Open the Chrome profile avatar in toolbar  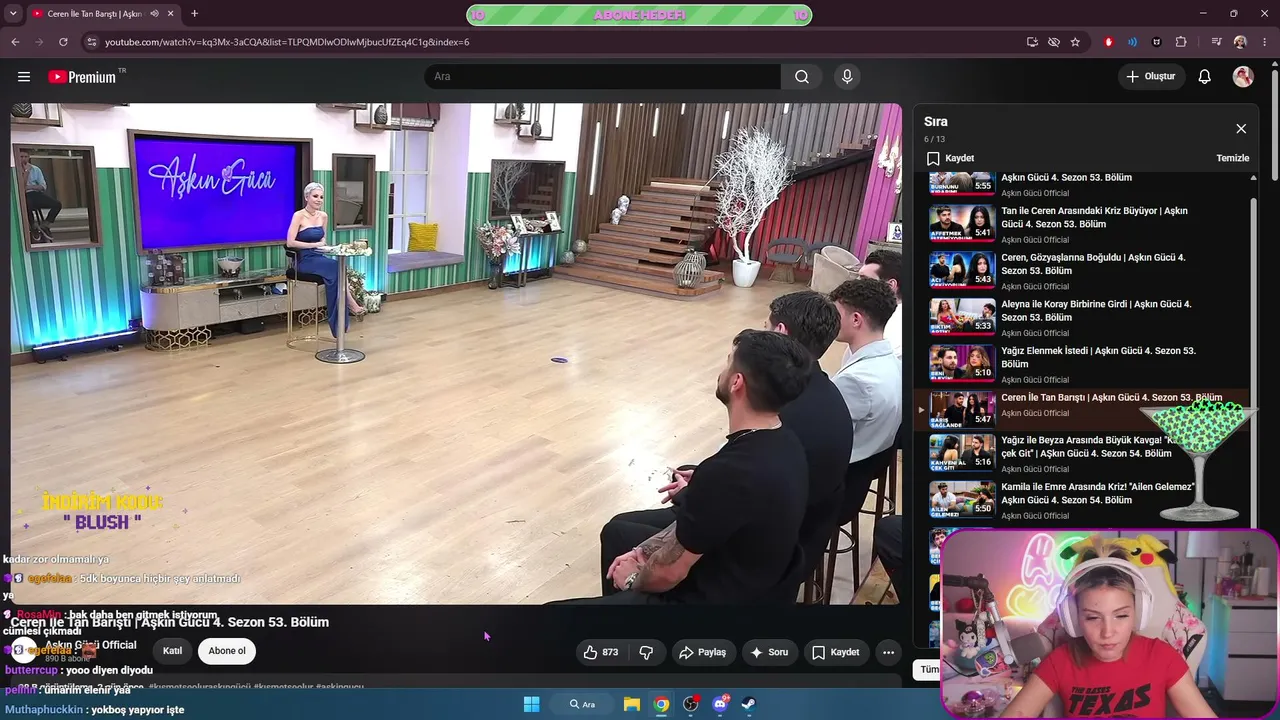click(x=1240, y=42)
